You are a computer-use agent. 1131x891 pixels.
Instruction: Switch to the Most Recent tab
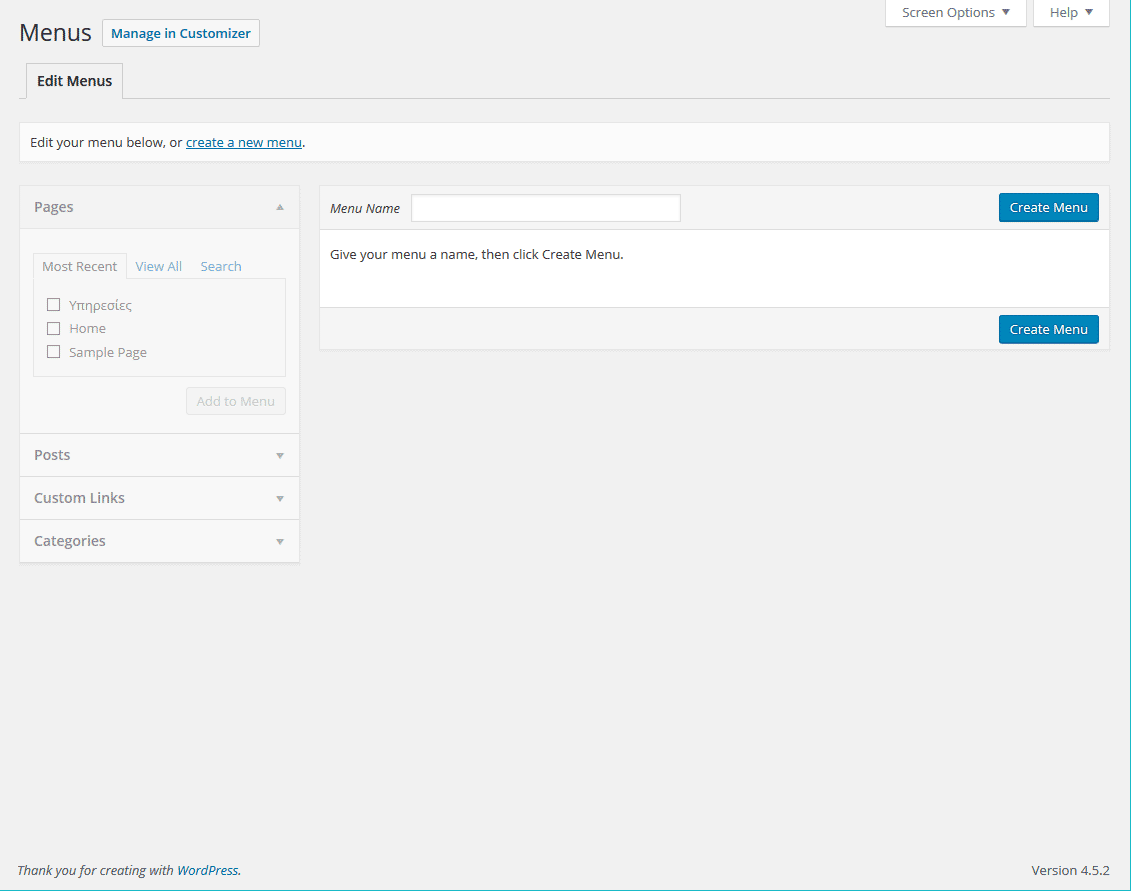pos(79,266)
